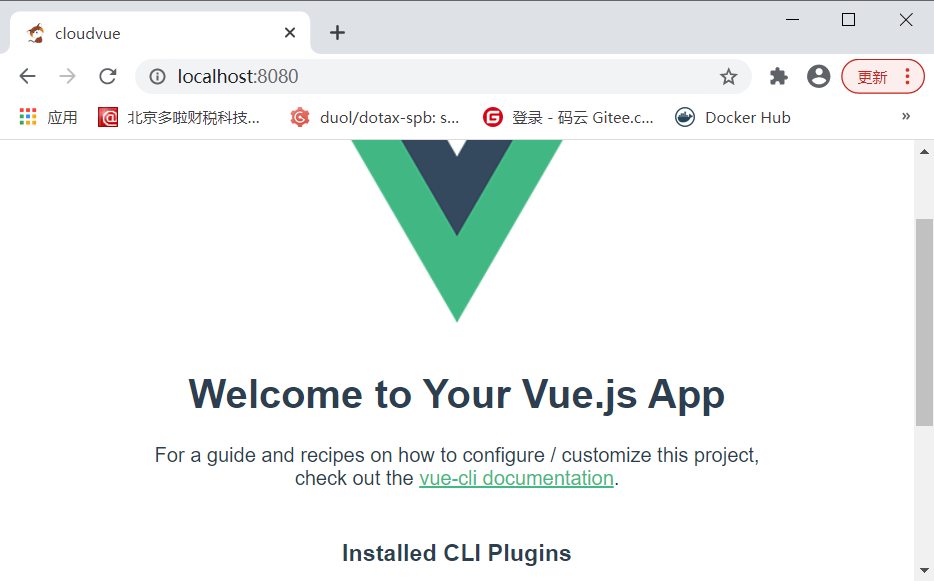Image resolution: width=934 pixels, height=581 pixels.
Task: Click the 更新 update button
Action: pos(873,77)
